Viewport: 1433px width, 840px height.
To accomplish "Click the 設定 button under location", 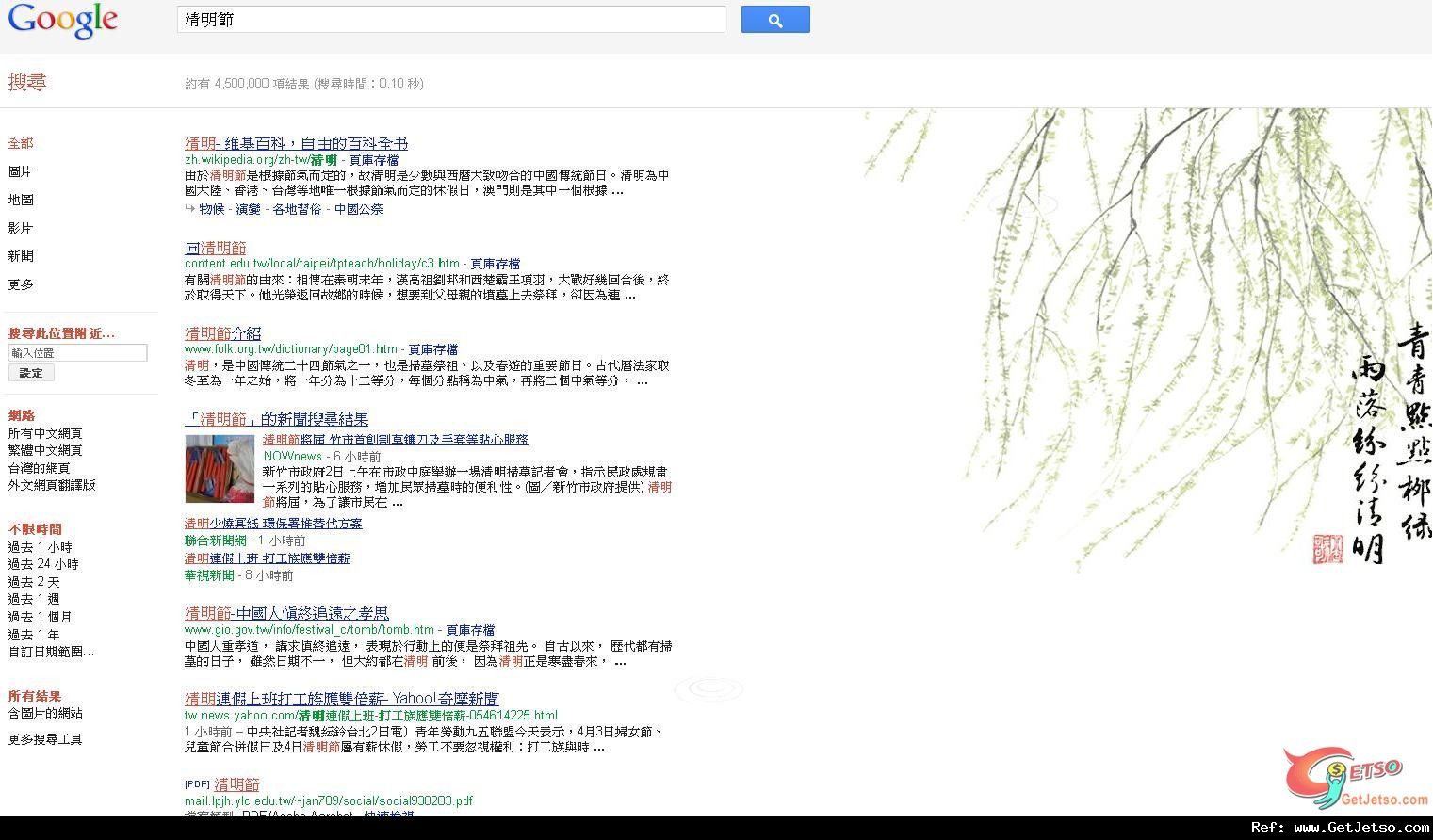I will click(31, 373).
